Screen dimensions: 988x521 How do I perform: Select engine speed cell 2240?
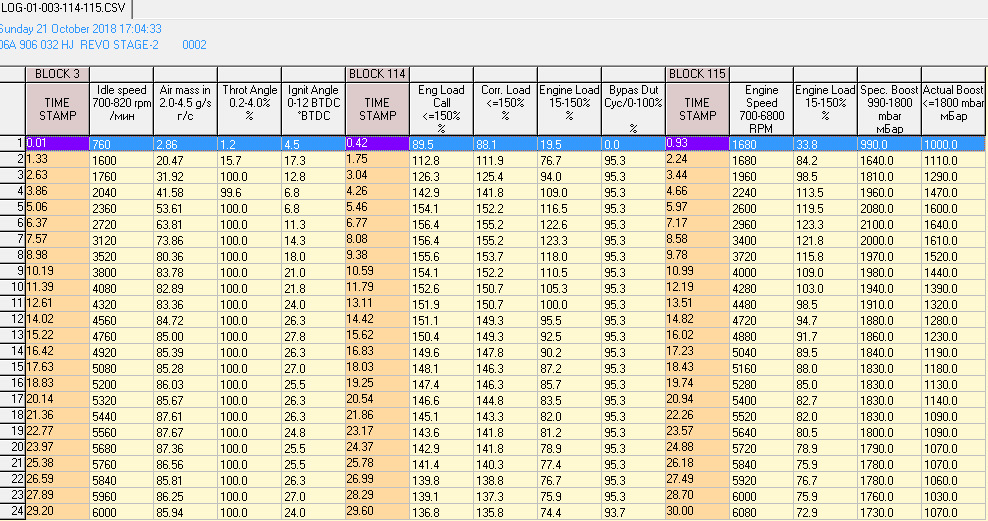[761, 192]
